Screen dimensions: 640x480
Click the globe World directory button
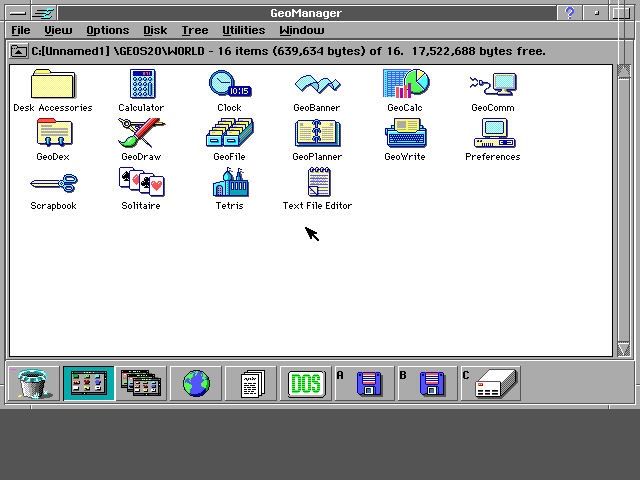pyautogui.click(x=196, y=383)
